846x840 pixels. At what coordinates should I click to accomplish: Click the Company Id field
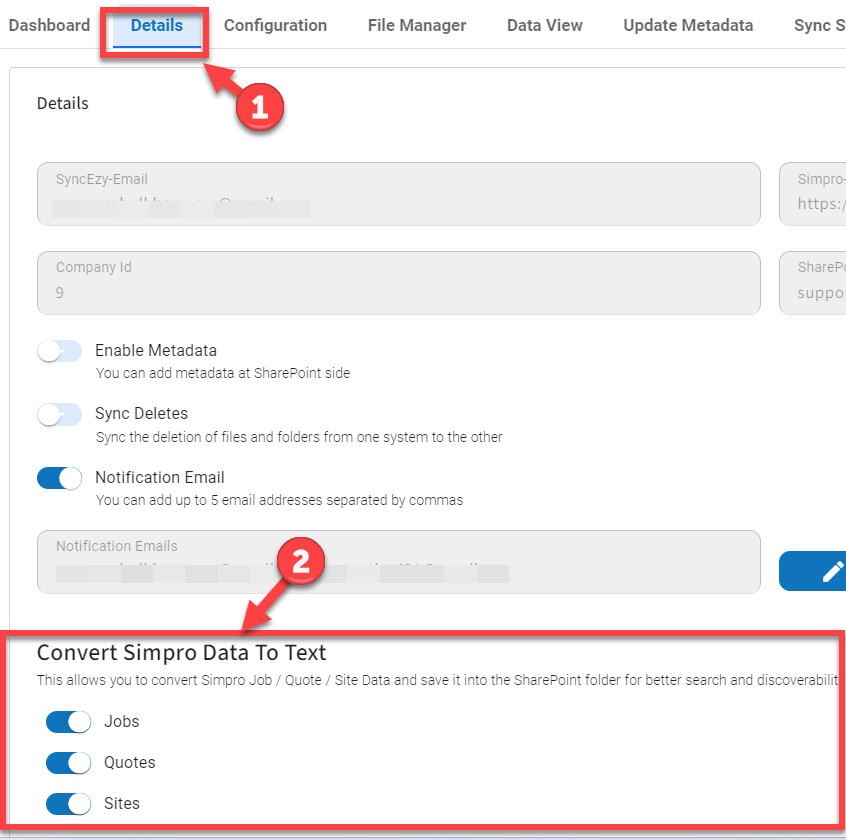(398, 282)
